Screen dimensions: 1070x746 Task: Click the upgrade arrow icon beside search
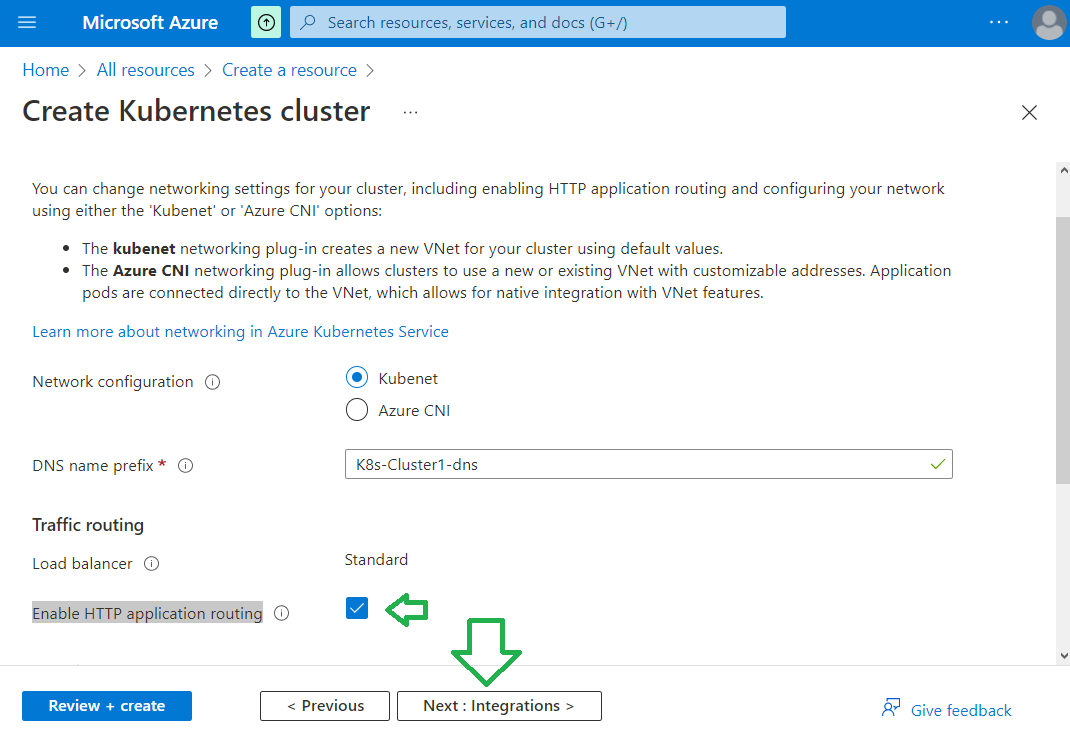266,23
